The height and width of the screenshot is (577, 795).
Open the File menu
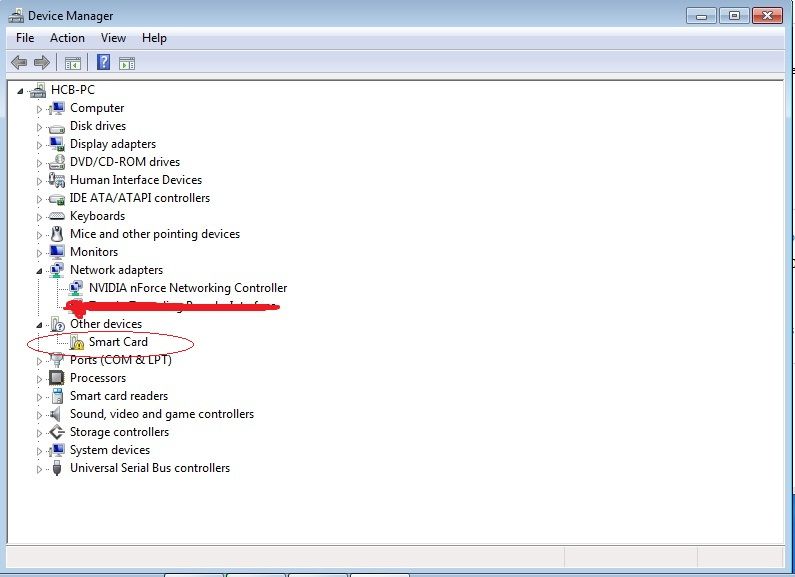[25, 38]
